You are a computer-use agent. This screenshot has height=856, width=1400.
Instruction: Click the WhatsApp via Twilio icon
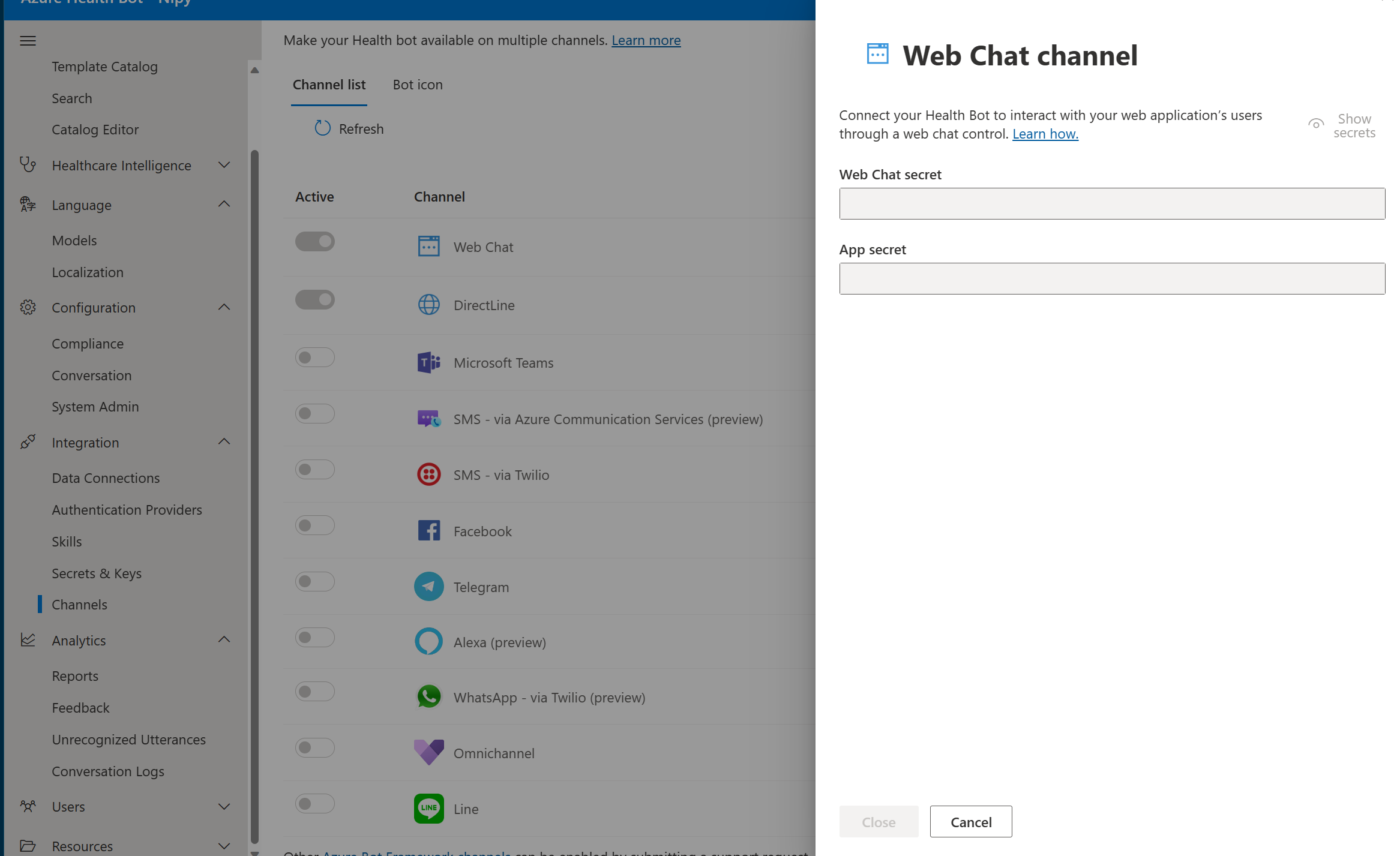(428, 696)
